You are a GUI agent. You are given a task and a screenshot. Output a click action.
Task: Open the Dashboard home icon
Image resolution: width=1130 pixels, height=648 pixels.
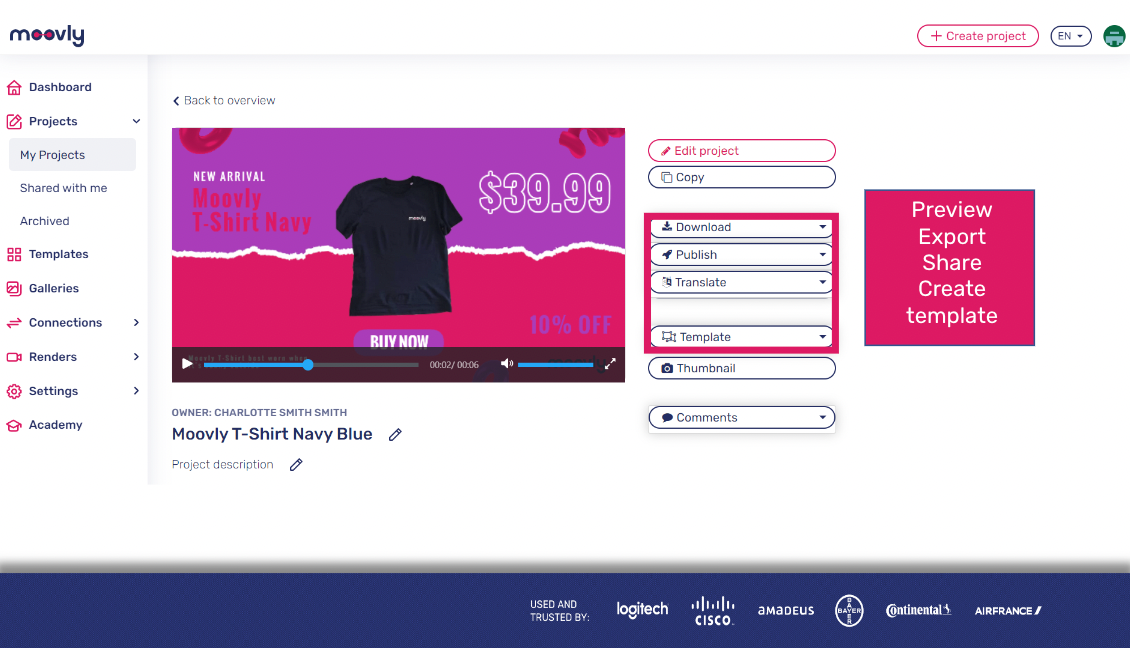tap(14, 87)
